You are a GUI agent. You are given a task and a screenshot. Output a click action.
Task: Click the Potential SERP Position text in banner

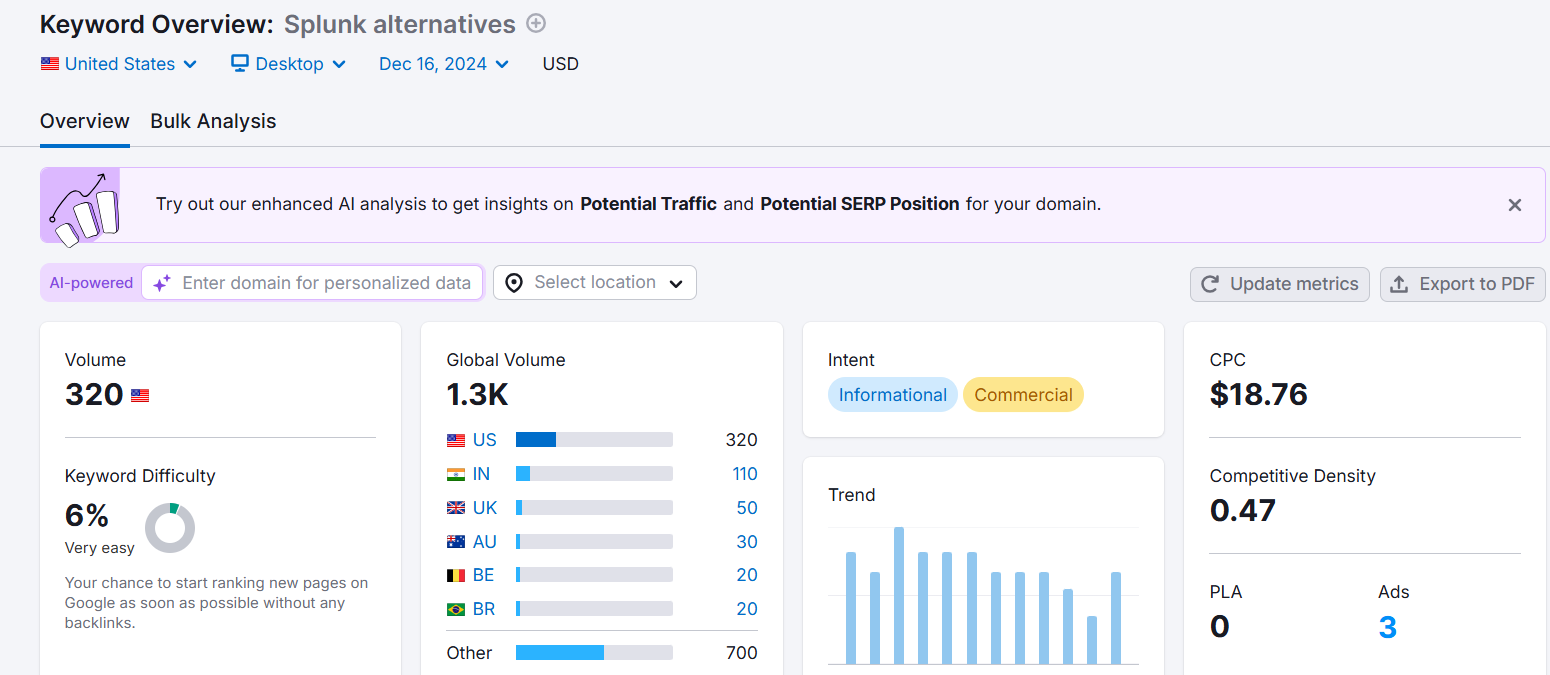coord(860,204)
